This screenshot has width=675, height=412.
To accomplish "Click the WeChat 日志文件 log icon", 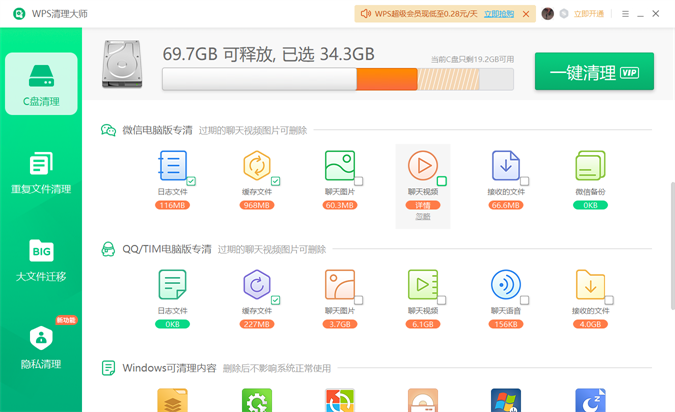I will click(x=172, y=166).
